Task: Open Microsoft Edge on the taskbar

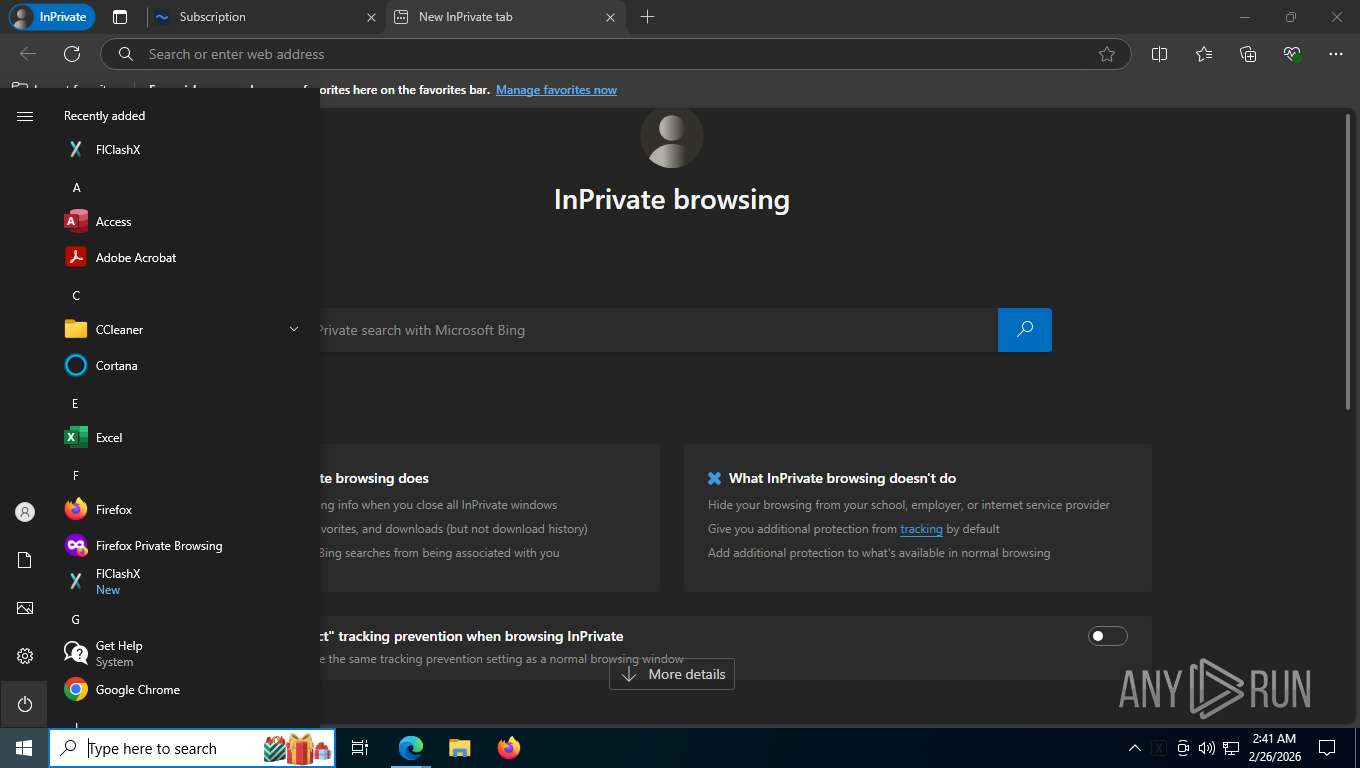Action: pyautogui.click(x=411, y=748)
